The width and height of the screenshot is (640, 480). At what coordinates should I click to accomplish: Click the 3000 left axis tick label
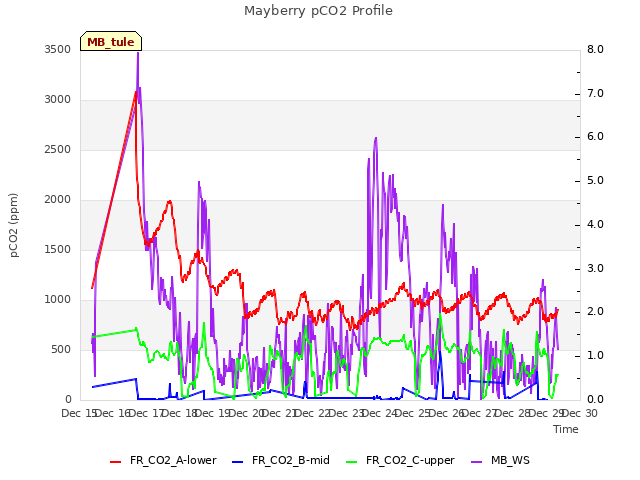click(x=58, y=100)
